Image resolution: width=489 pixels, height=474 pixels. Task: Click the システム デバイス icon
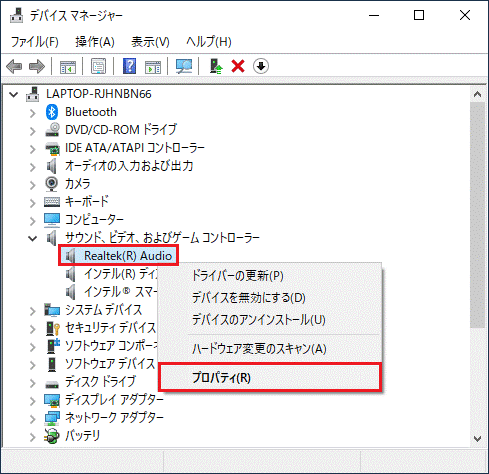[52, 310]
